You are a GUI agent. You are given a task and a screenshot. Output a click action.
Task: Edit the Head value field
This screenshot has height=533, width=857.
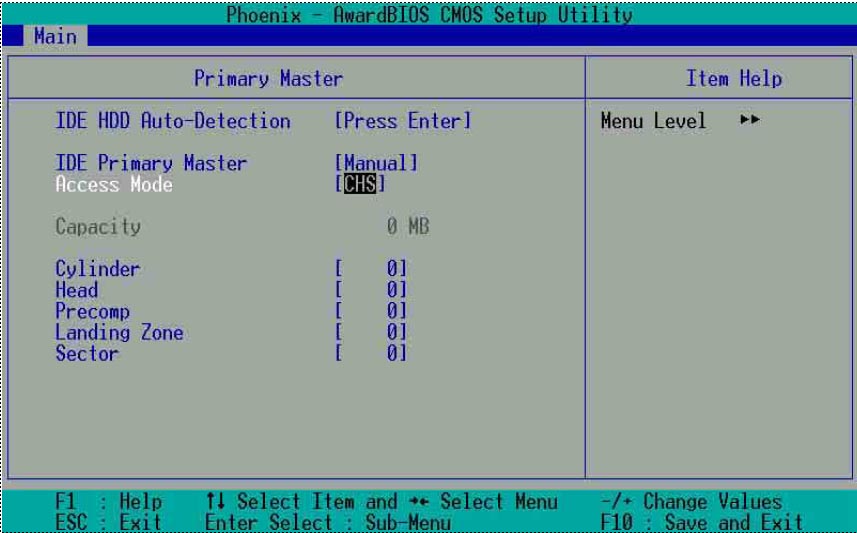(x=371, y=289)
